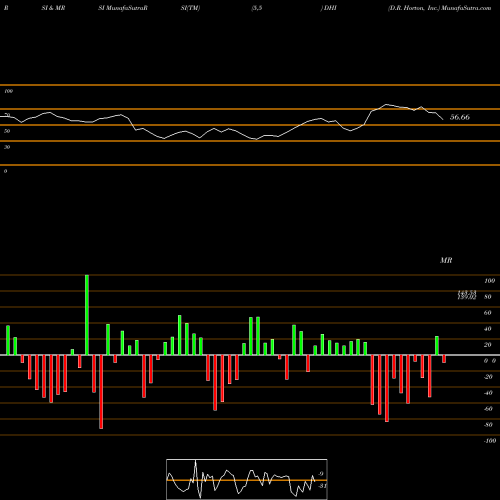Screen dimensions: 500x500
Task: Click the "80" label on the MR axis
Action: click(488, 297)
